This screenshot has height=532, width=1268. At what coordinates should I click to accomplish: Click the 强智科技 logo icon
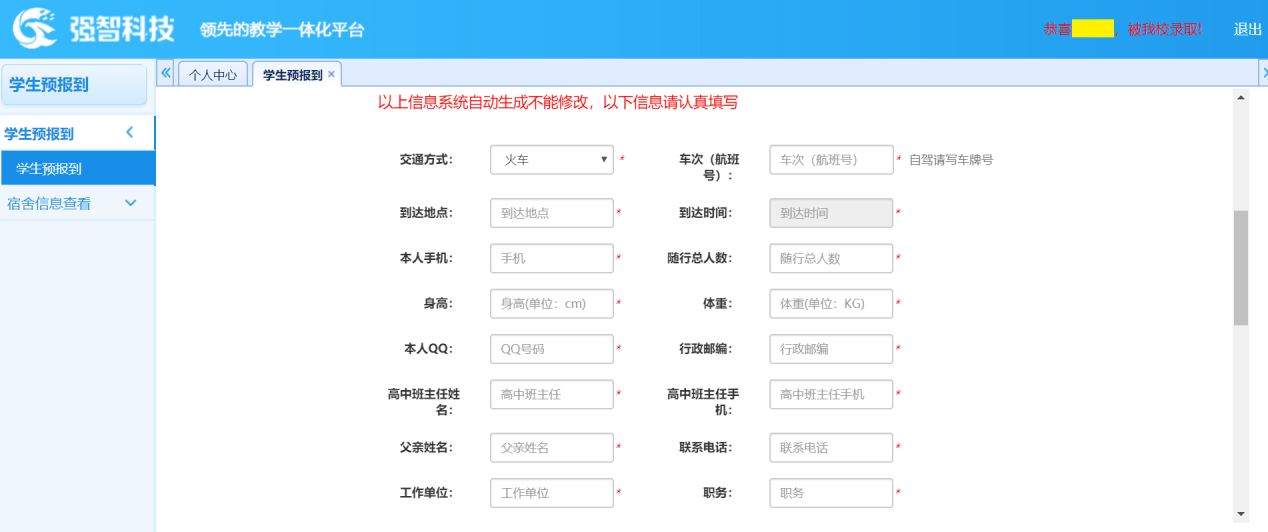coord(34,28)
